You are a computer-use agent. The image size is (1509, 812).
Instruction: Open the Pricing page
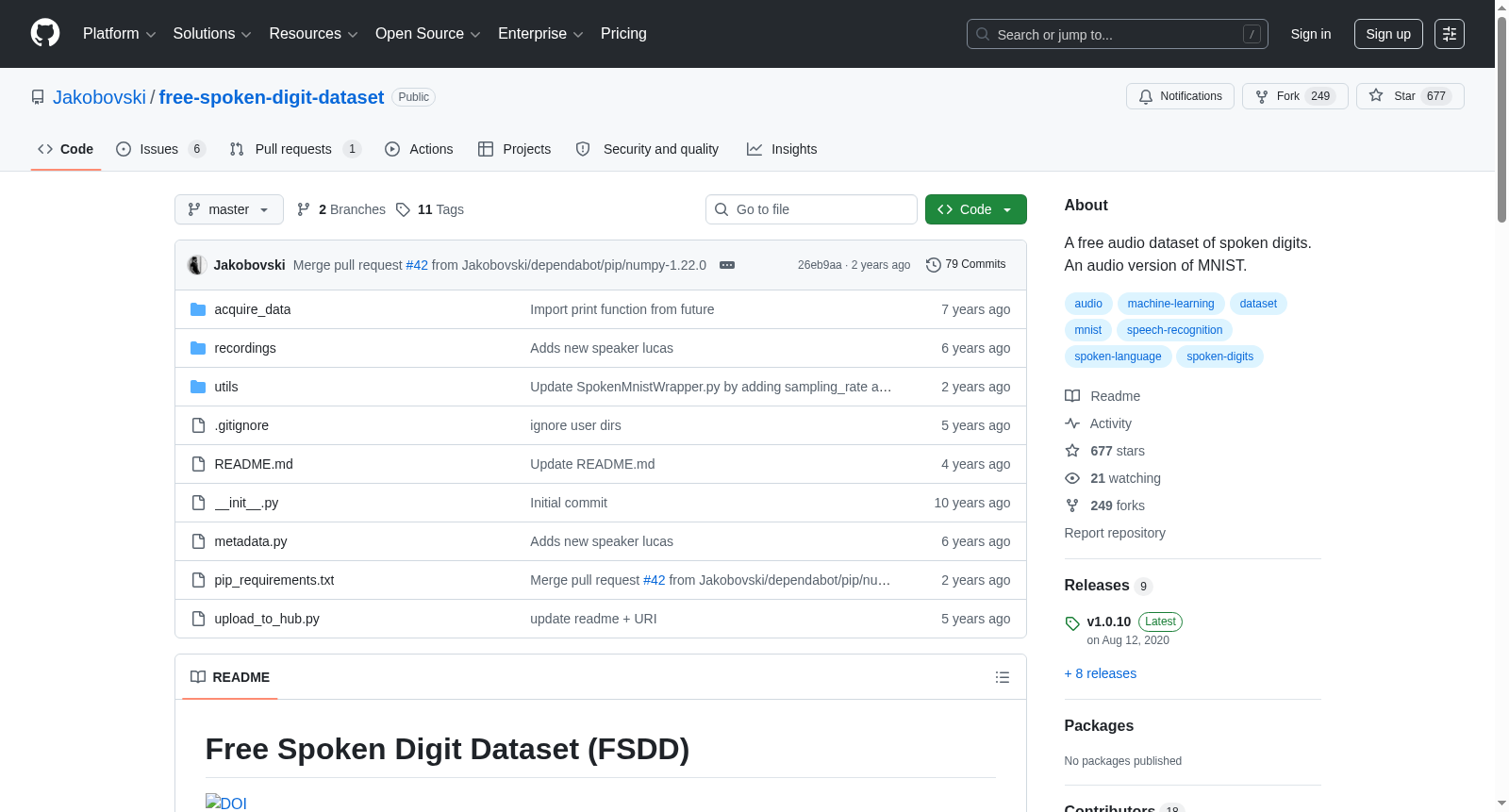click(x=623, y=34)
